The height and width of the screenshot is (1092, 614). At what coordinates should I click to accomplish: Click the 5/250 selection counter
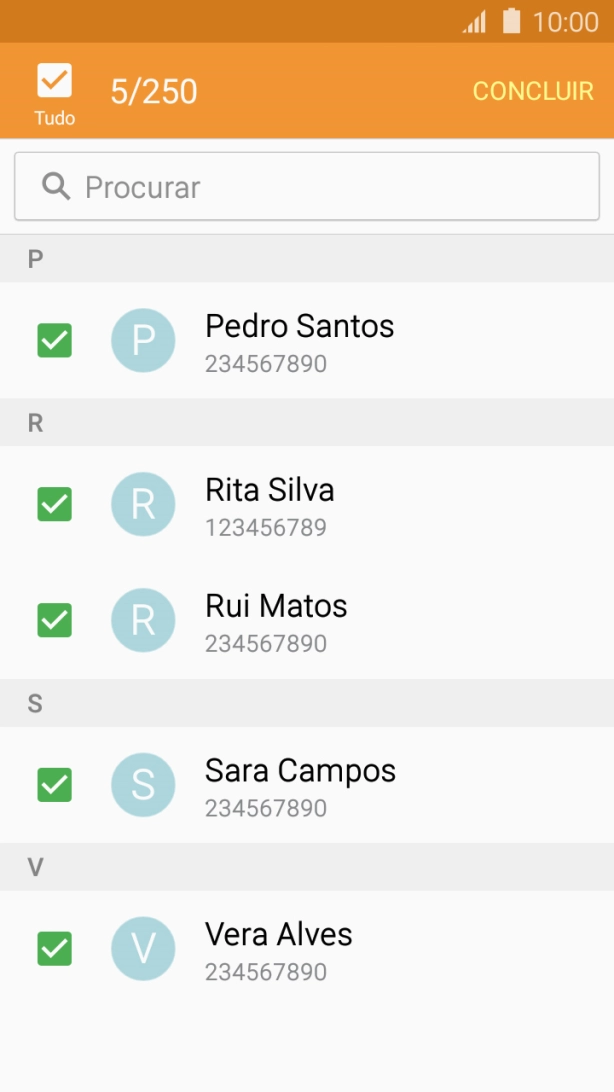155,91
